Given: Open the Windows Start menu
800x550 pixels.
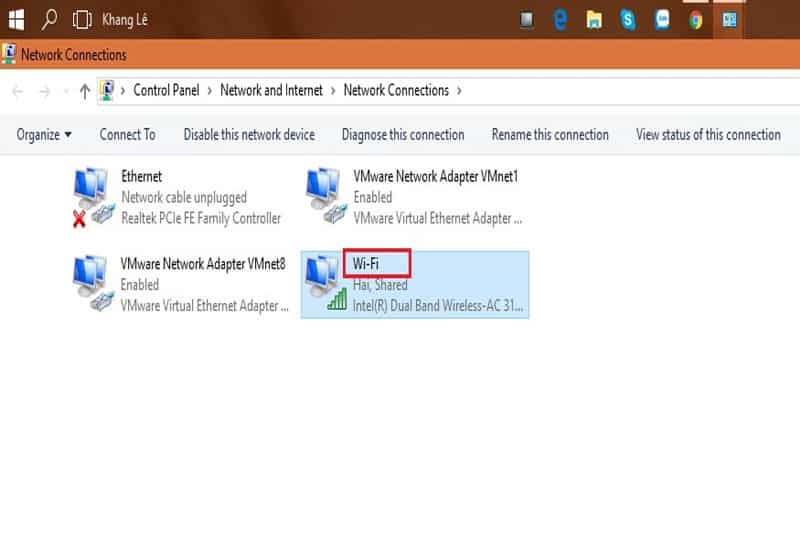Looking at the screenshot, I should click(17, 19).
